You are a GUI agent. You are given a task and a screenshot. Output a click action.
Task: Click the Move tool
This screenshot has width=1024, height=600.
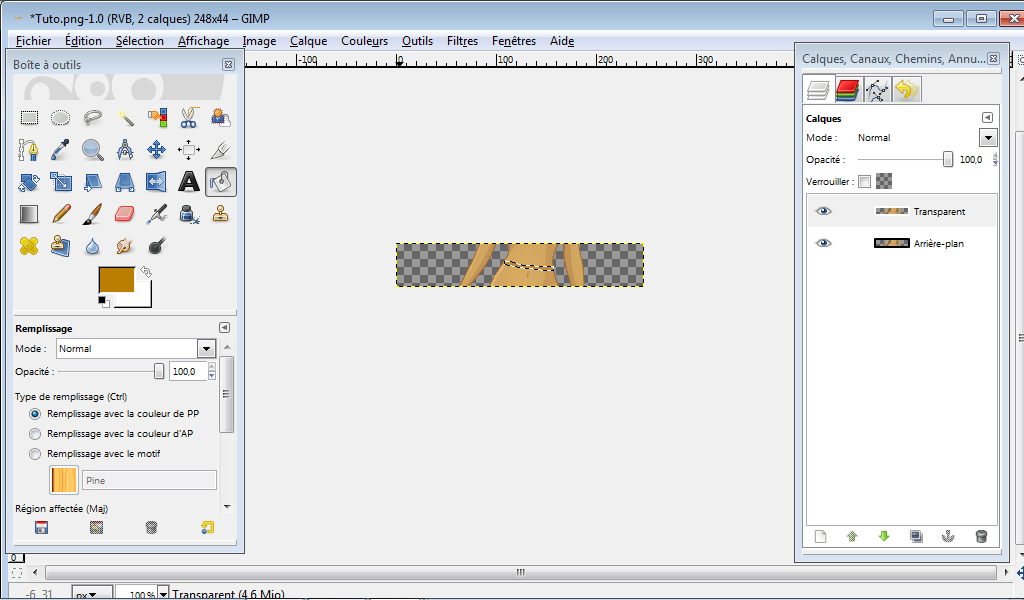click(x=156, y=150)
